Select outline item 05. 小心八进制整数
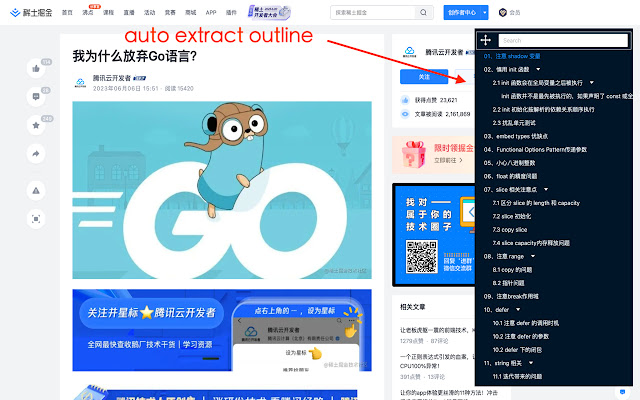Viewport: 640px width, 400px height. click(x=509, y=163)
